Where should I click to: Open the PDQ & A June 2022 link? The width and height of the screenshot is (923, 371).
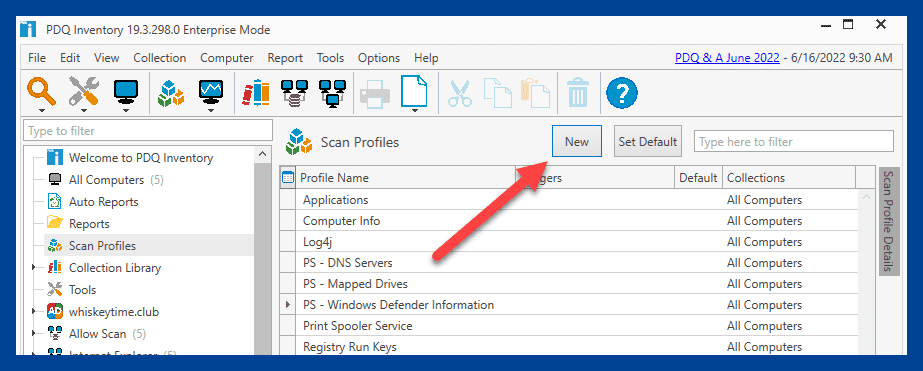(x=727, y=58)
